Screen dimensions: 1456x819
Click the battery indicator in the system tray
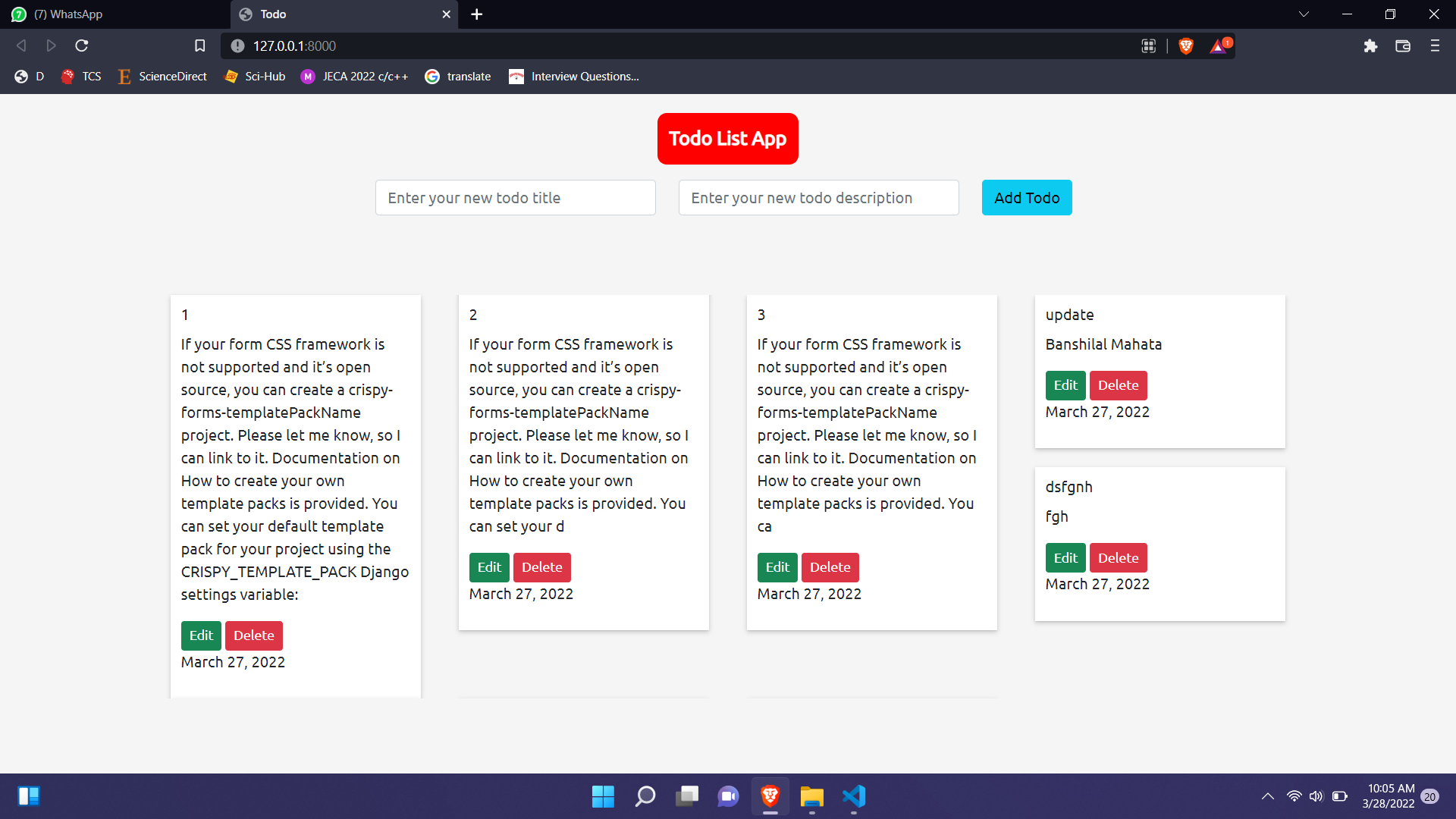coord(1338,795)
